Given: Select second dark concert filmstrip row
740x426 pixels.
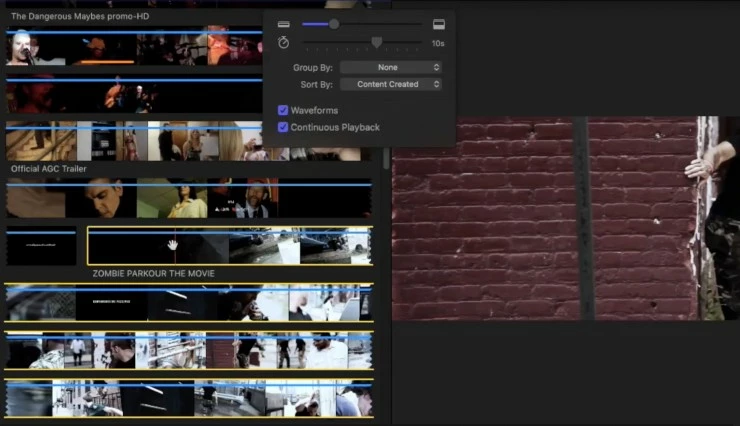Looking at the screenshot, I should pyautogui.click(x=134, y=93).
